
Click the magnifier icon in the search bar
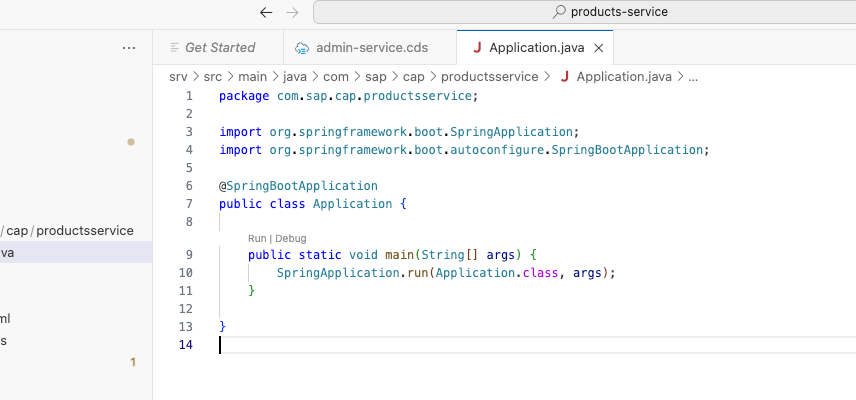[x=559, y=12]
